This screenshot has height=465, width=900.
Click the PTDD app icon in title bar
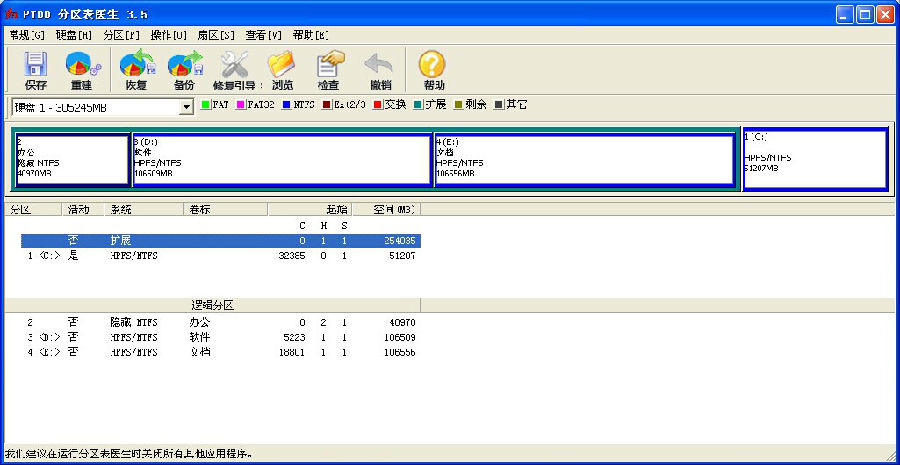(11, 14)
